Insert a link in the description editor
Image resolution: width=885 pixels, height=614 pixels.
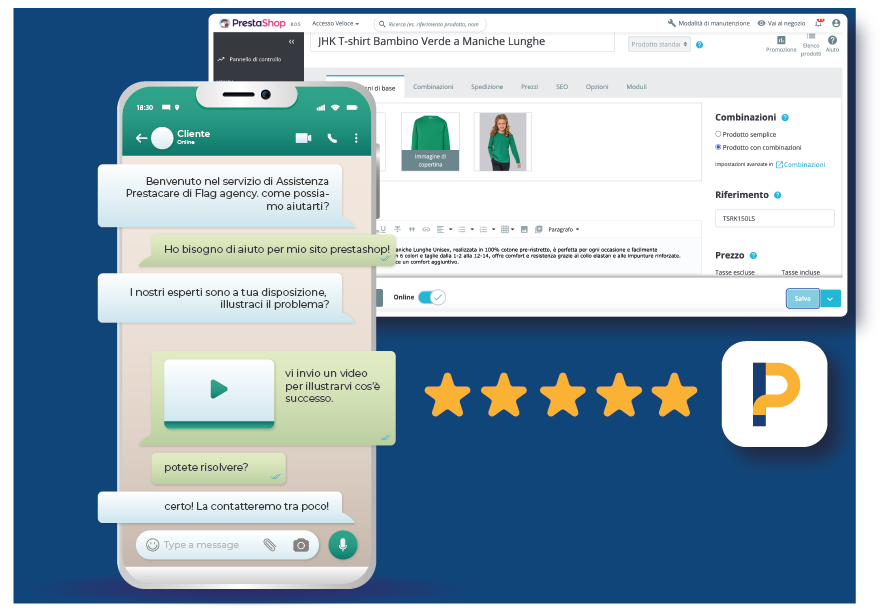tap(426, 229)
